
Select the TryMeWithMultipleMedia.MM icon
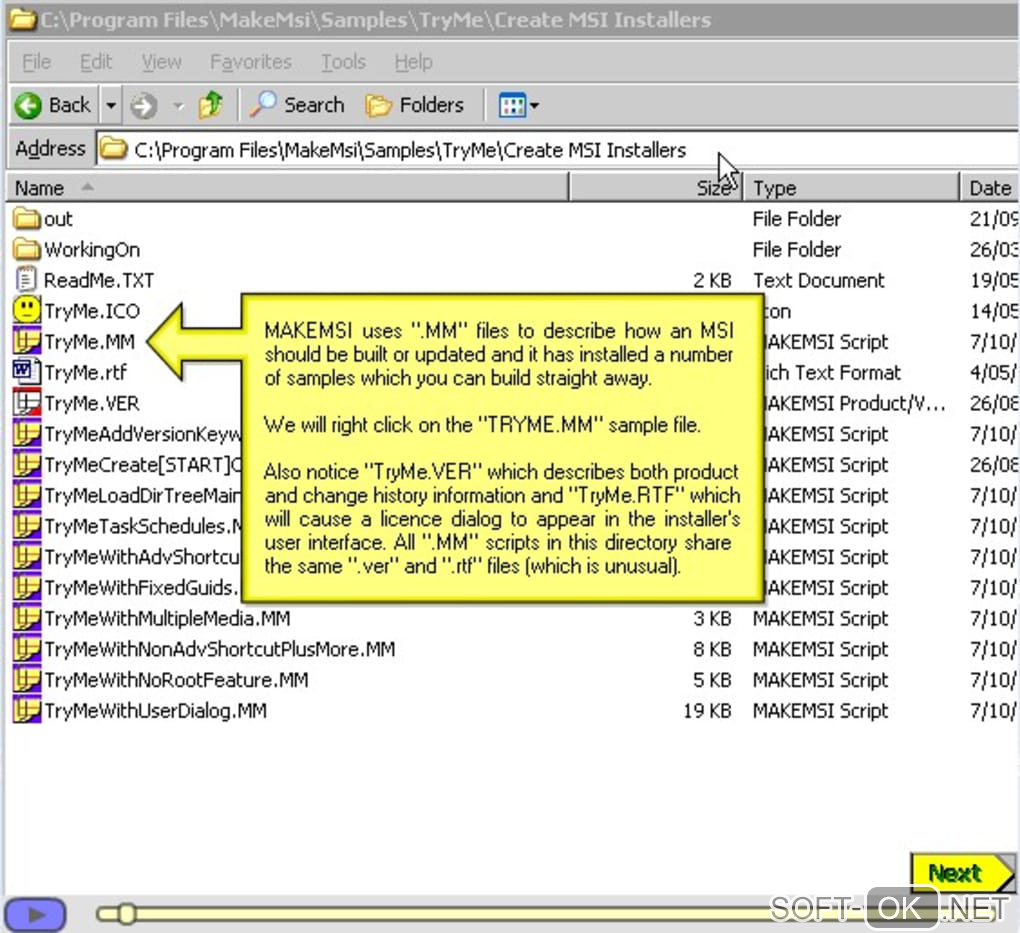click(27, 617)
